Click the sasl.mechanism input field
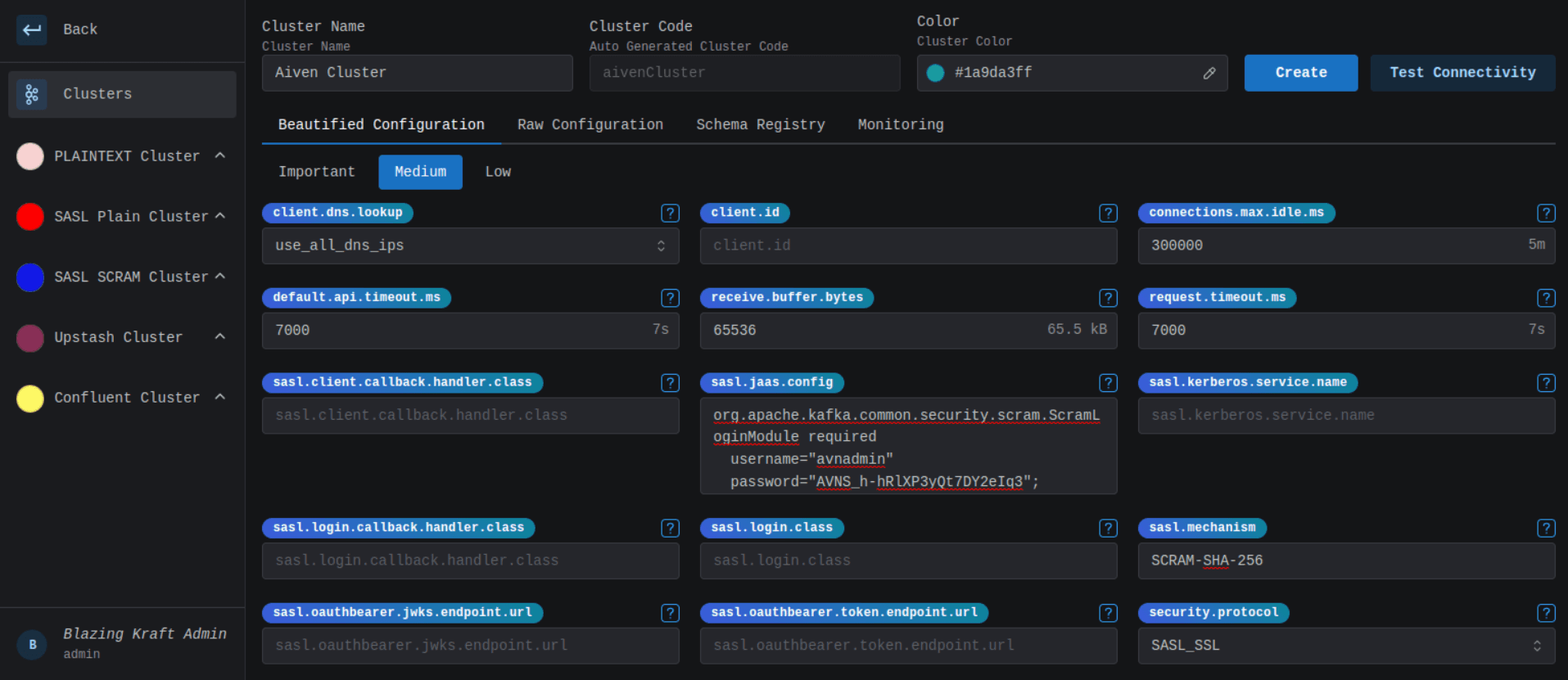Screen dimensions: 1568x680 [x=1347, y=561]
